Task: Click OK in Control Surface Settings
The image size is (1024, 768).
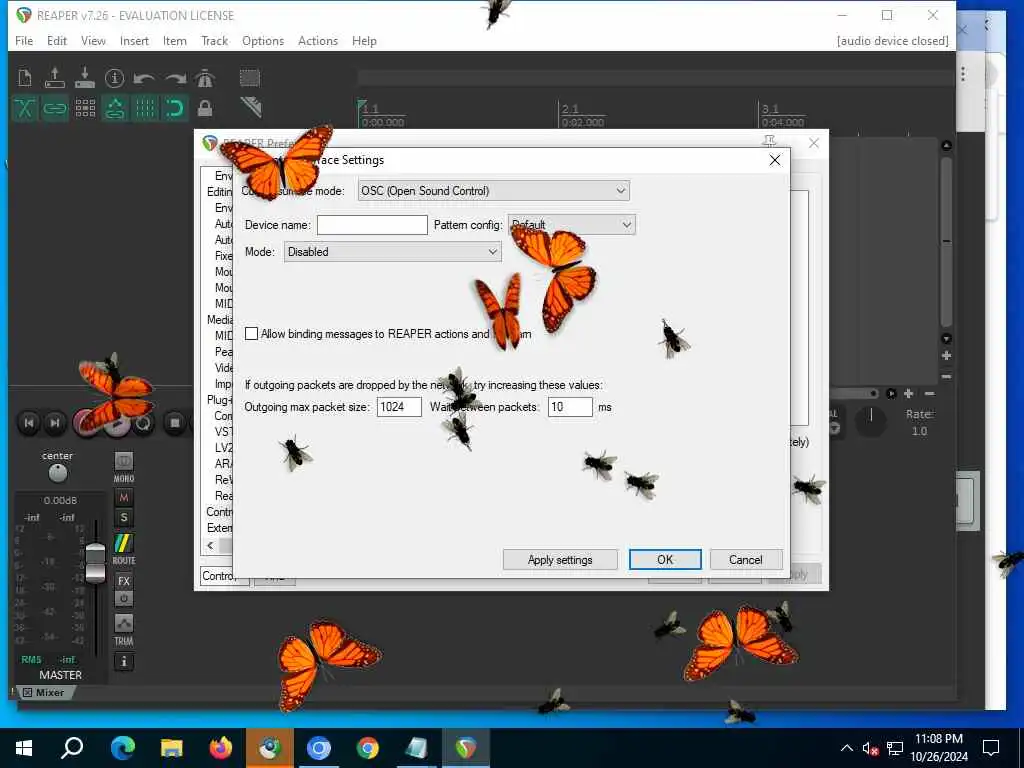Action: click(x=665, y=560)
